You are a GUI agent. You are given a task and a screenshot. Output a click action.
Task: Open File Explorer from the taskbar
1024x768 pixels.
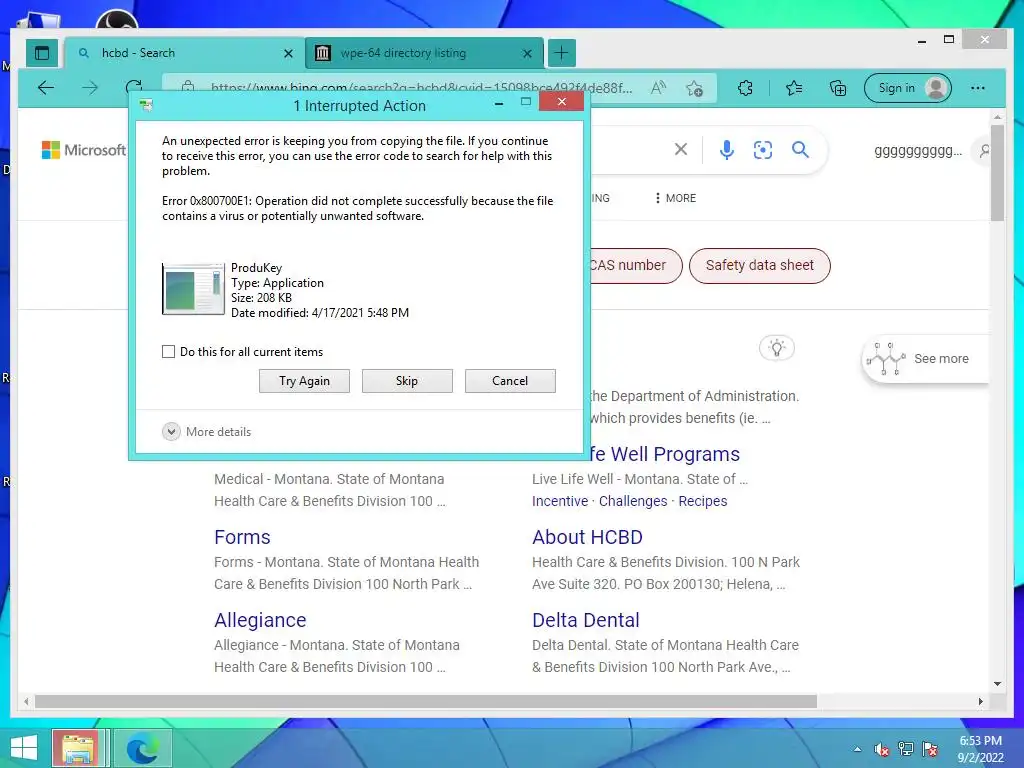[78, 748]
